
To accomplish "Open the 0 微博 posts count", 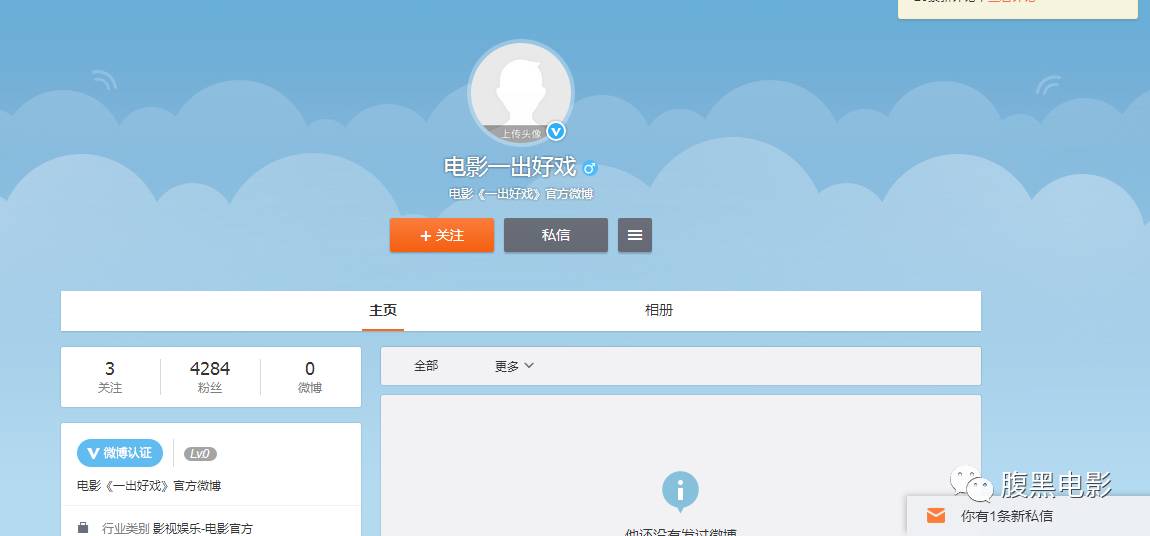I will (x=310, y=377).
